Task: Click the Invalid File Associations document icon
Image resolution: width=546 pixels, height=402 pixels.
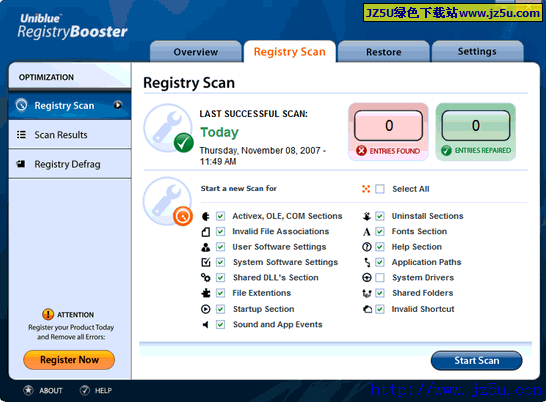Action: pos(206,232)
